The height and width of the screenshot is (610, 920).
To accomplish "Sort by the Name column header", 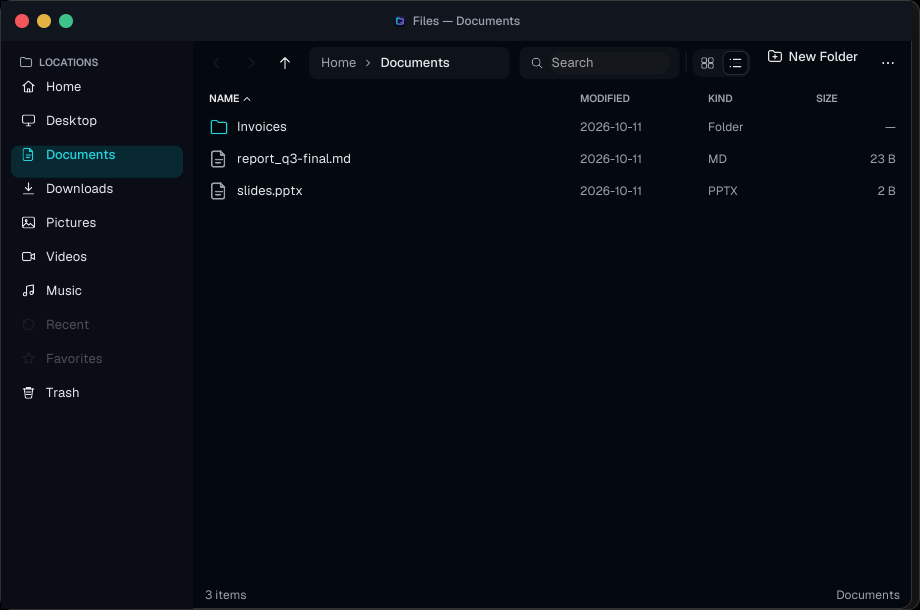I will point(224,99).
